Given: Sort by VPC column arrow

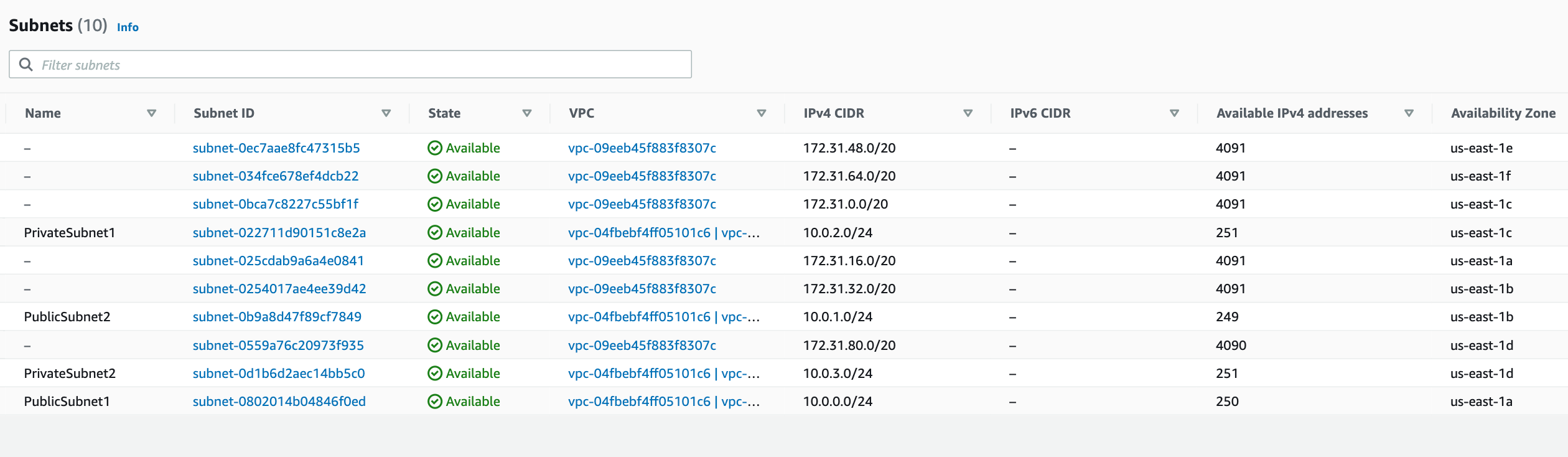Looking at the screenshot, I should (761, 113).
